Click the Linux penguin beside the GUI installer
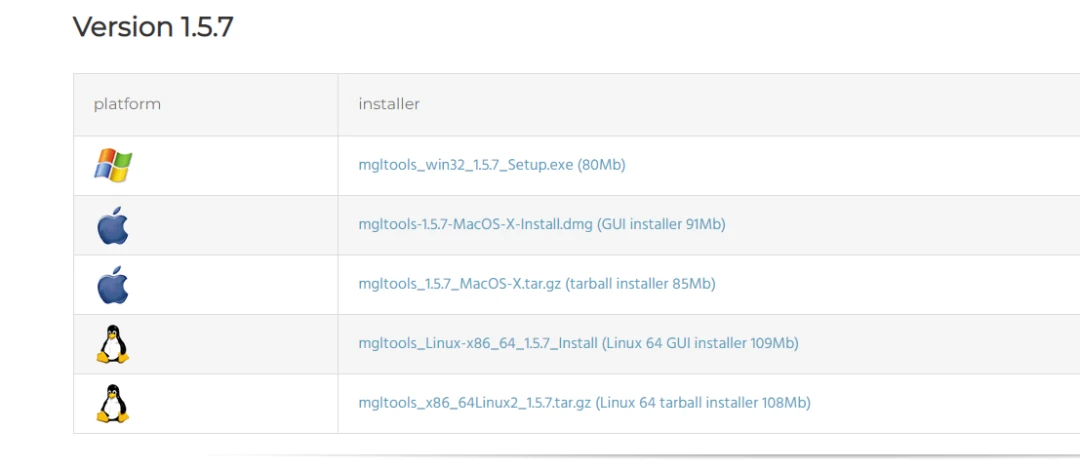 (x=113, y=344)
